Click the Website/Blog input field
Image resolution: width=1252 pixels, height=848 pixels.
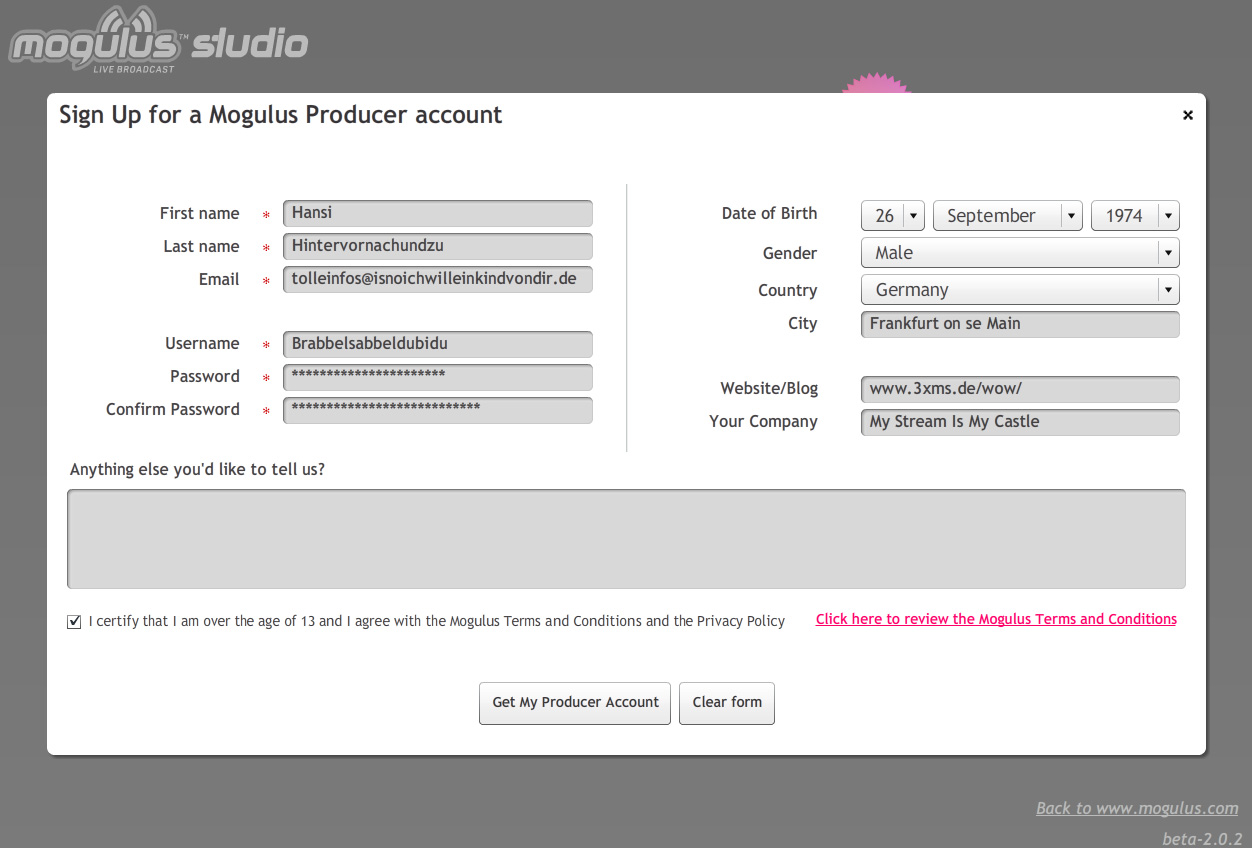point(1020,389)
